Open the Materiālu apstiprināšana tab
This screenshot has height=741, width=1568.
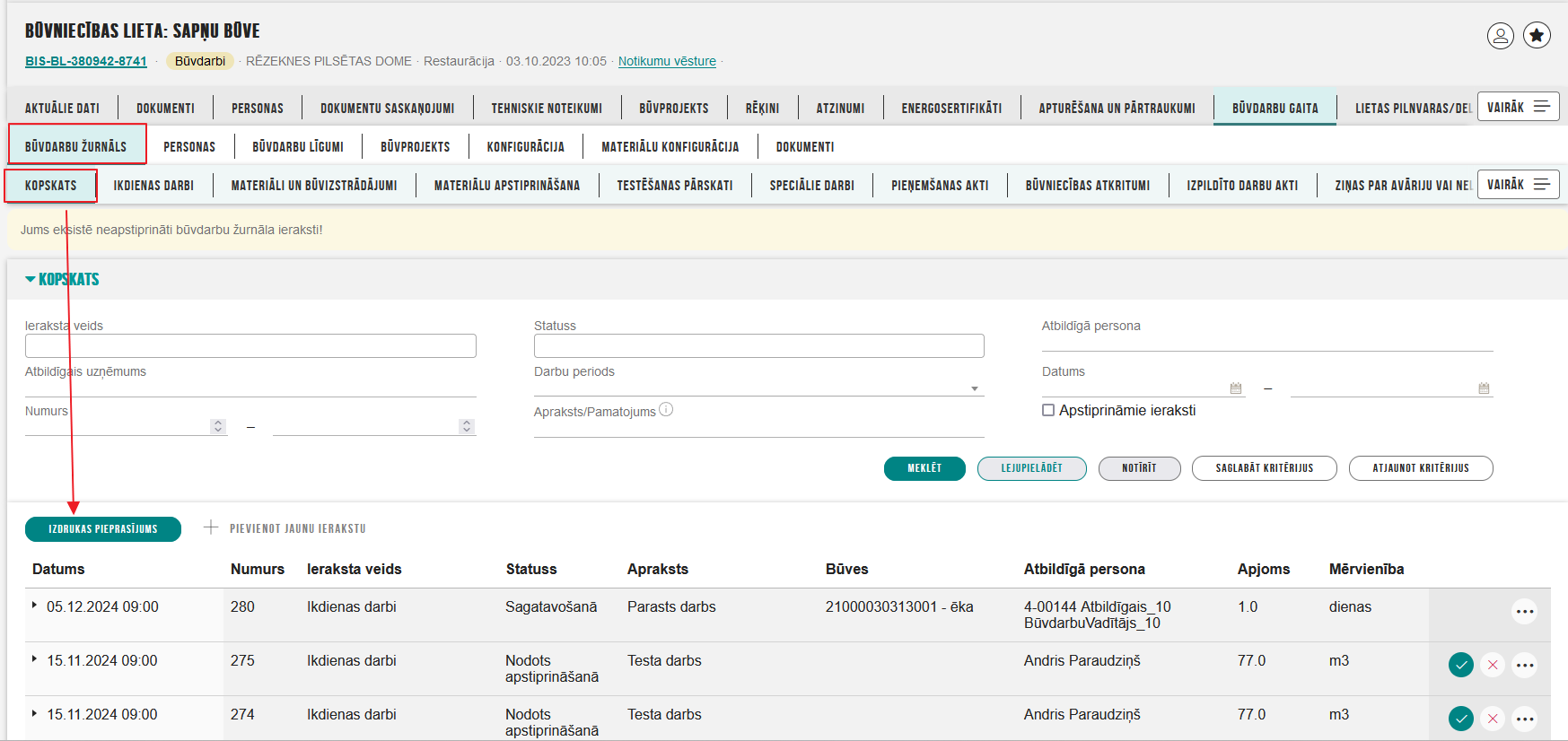(x=506, y=185)
